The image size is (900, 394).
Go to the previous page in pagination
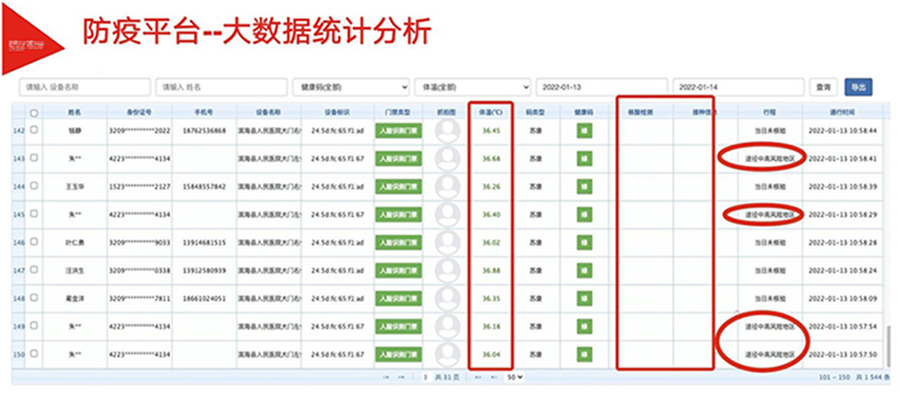point(401,377)
